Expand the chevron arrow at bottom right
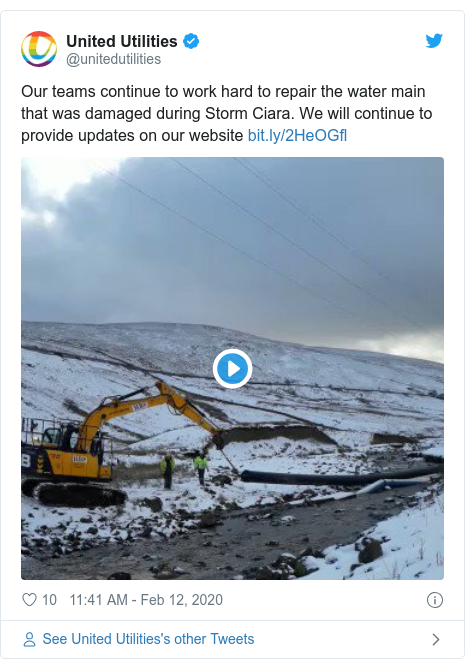The height and width of the screenshot is (668, 465). 436,639
